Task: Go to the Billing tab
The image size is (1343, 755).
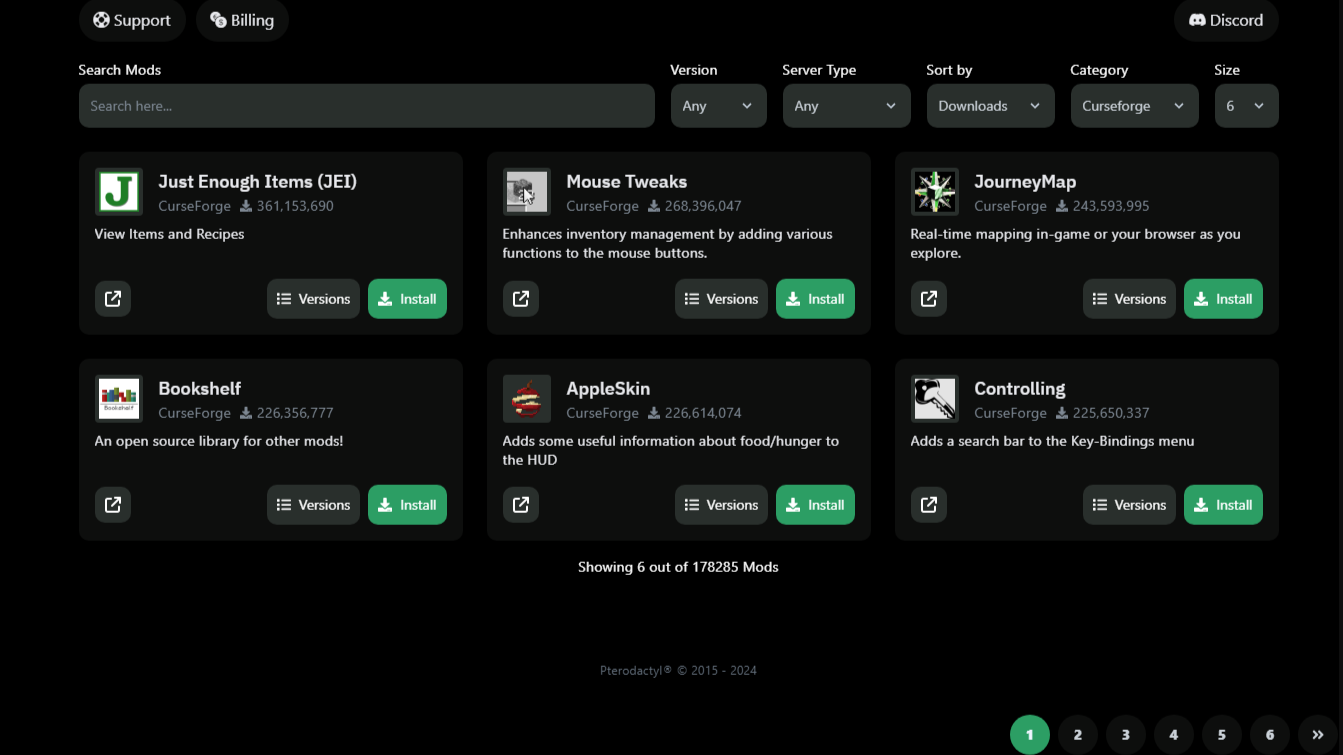Action: pyautogui.click(x=242, y=20)
